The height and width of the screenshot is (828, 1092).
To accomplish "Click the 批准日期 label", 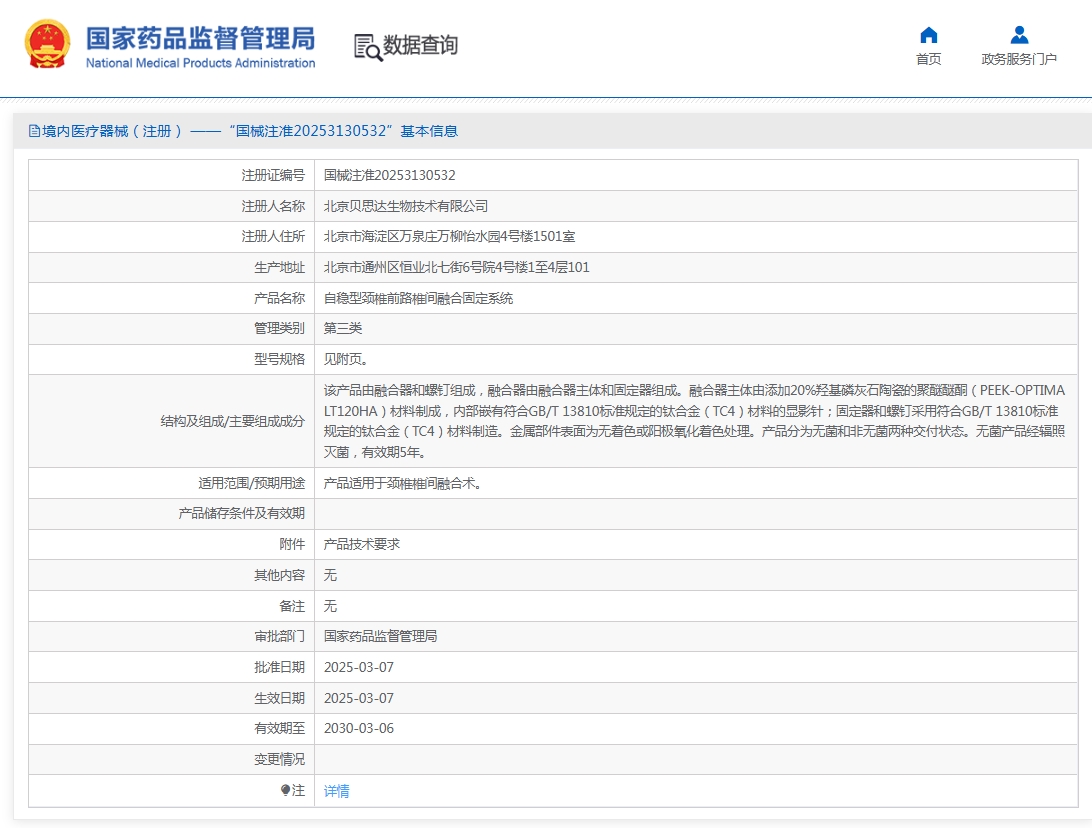I will click(279, 667).
